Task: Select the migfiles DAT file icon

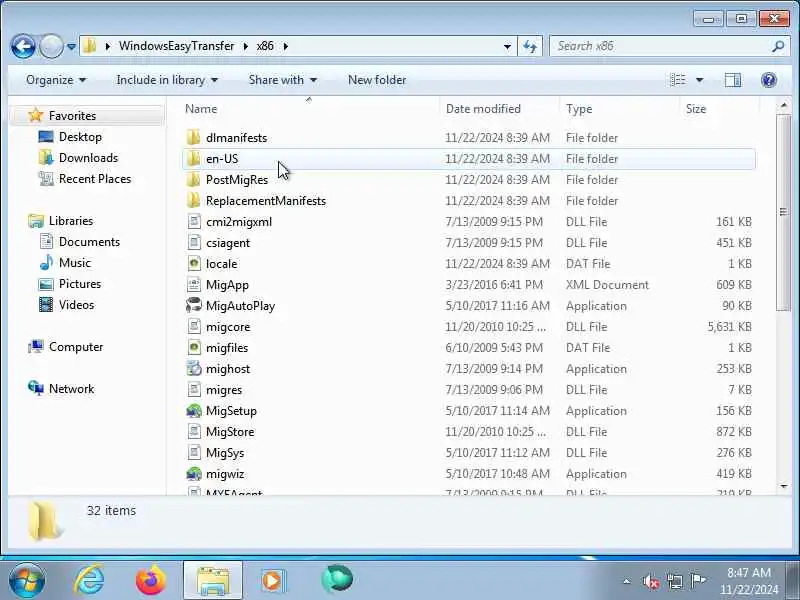Action: coord(193,347)
